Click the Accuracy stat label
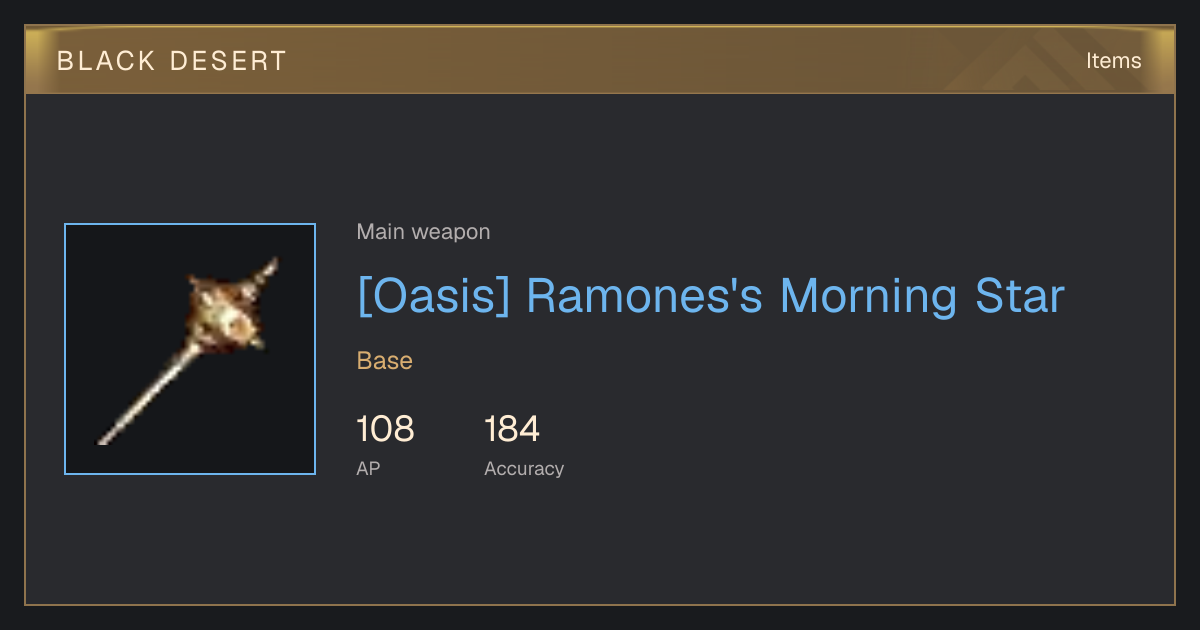This screenshot has width=1200, height=630. pyautogui.click(x=524, y=469)
